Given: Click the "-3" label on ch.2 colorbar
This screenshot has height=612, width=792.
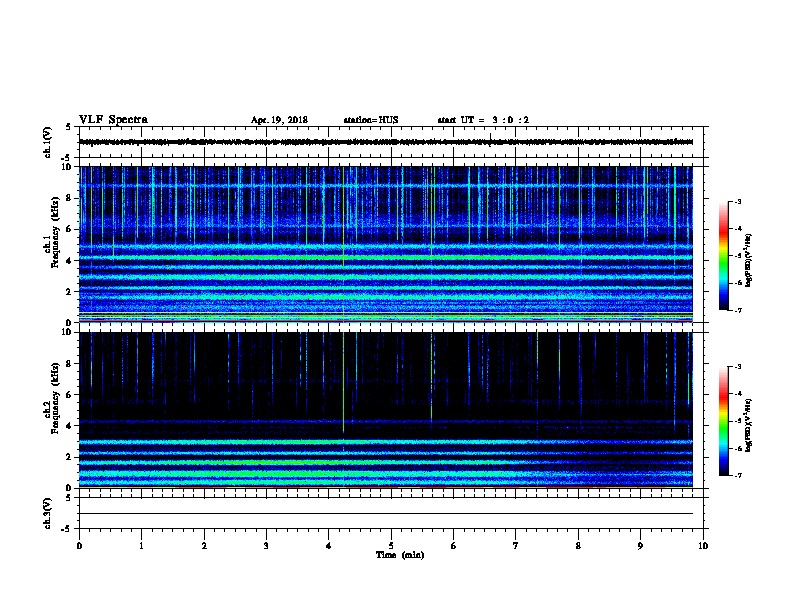Looking at the screenshot, I should [737, 367].
